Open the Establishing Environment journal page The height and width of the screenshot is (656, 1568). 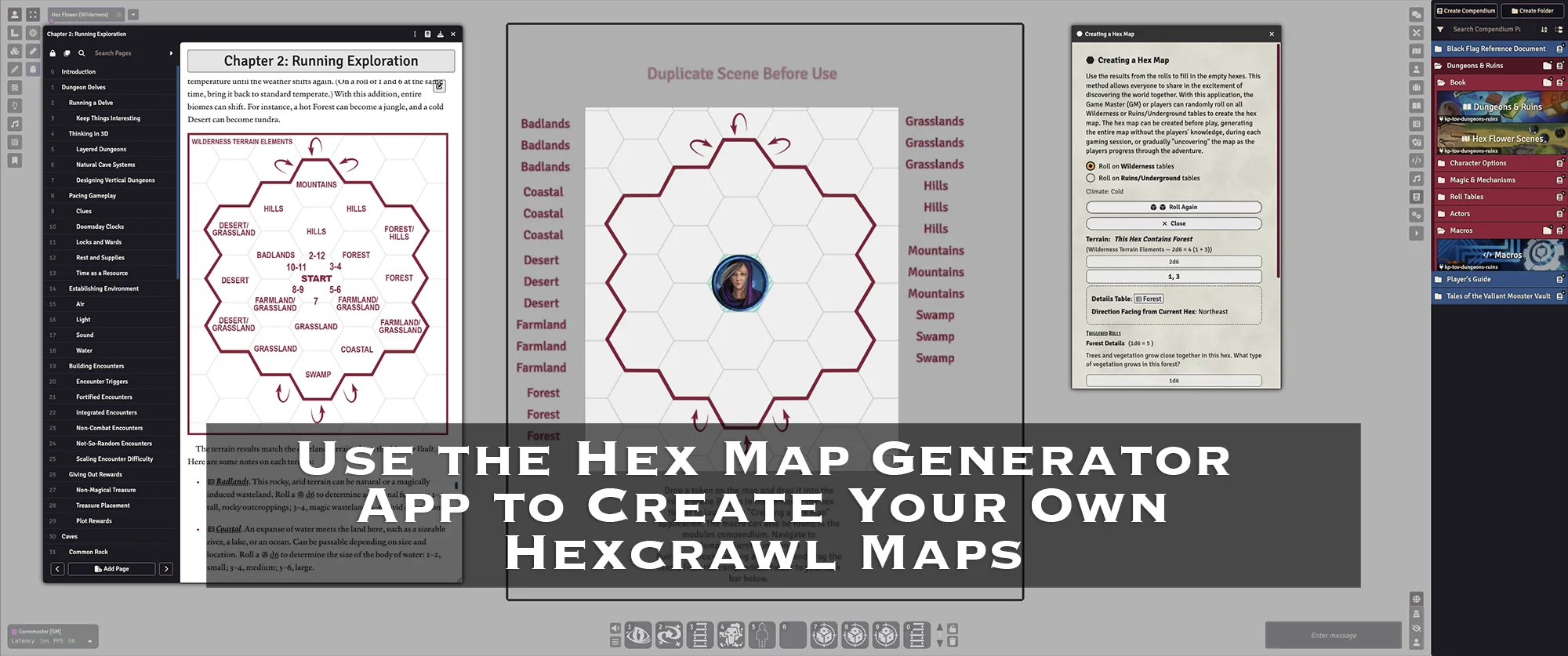(x=103, y=288)
